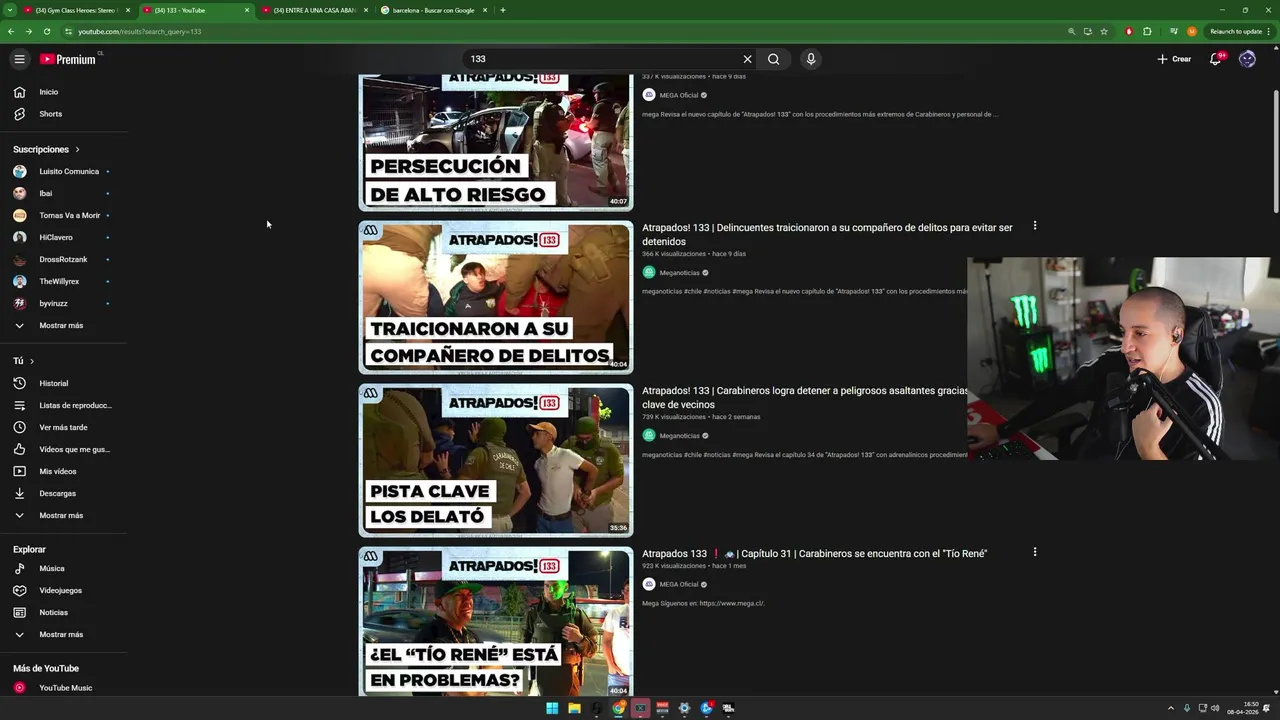Open the Pista clave los delató thumbnail
This screenshot has height=720, width=1280.
pyautogui.click(x=496, y=460)
